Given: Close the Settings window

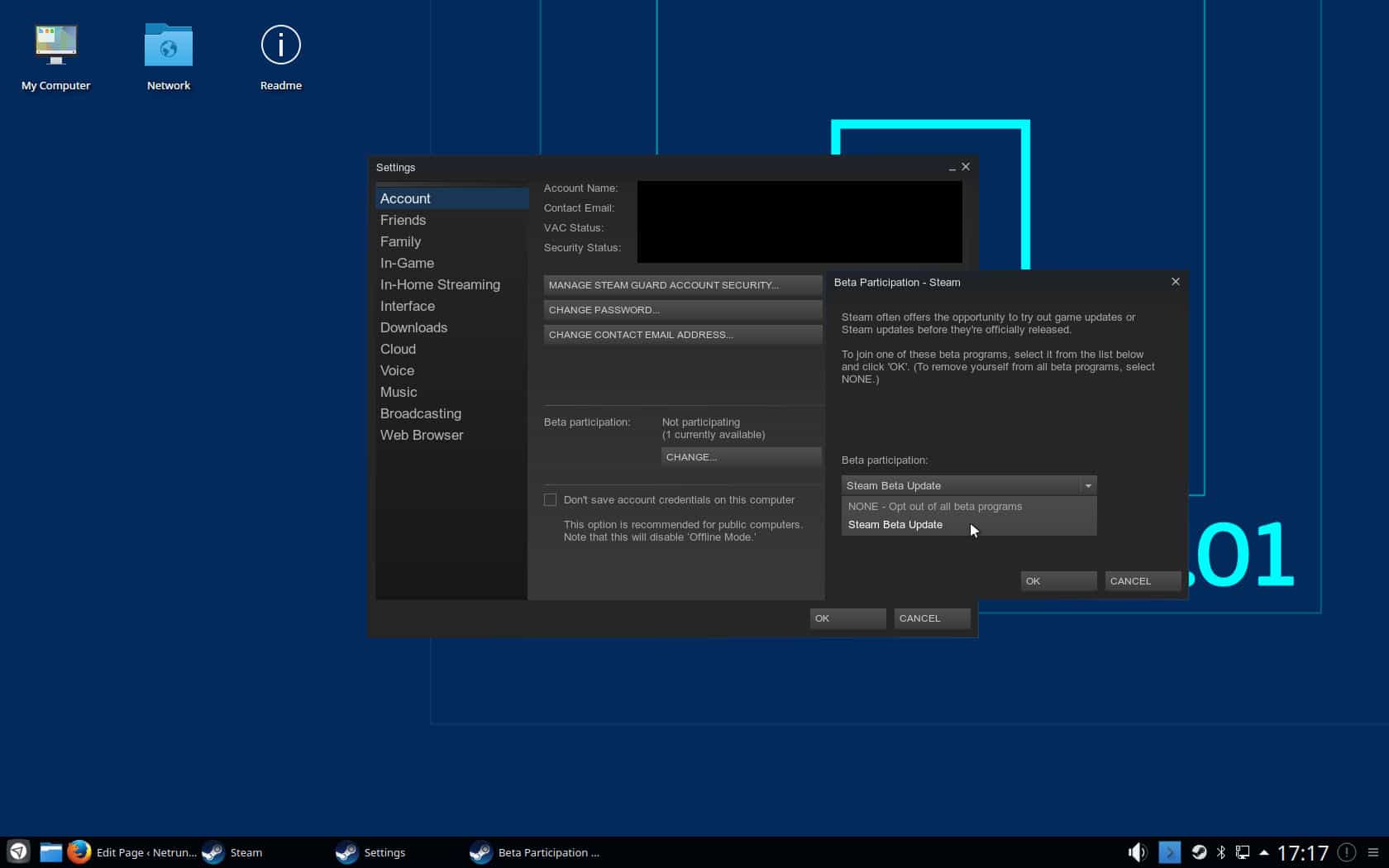Looking at the screenshot, I should tap(966, 167).
